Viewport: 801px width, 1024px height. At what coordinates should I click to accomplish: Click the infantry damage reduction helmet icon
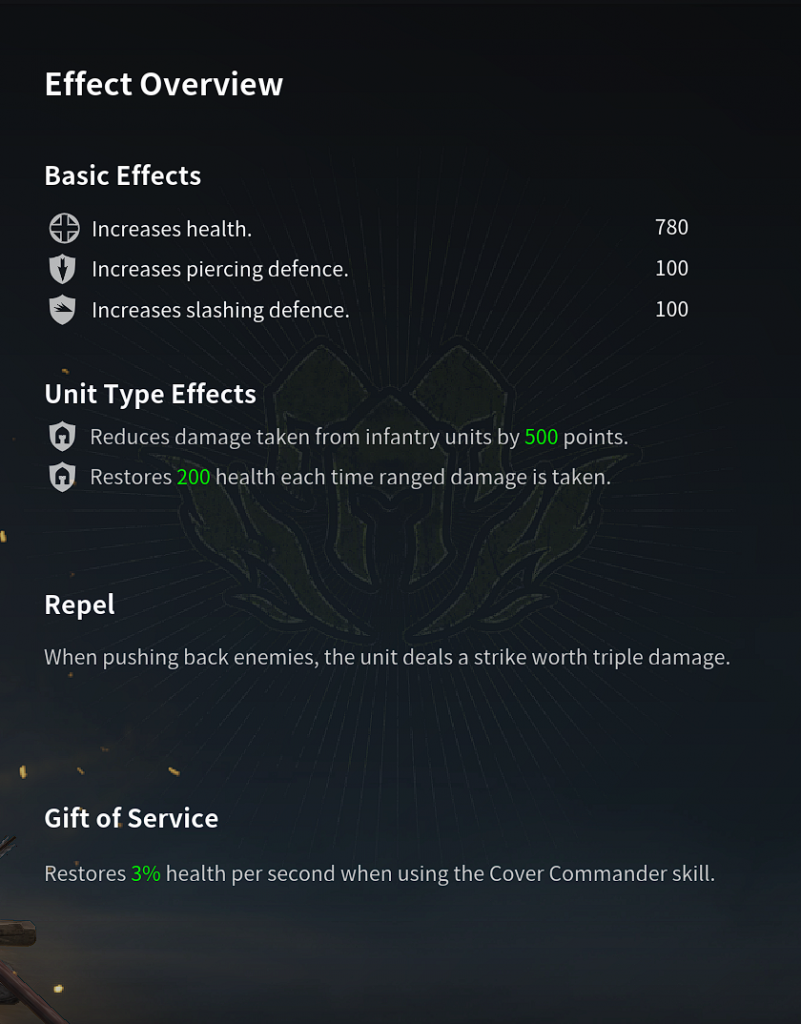[x=62, y=436]
